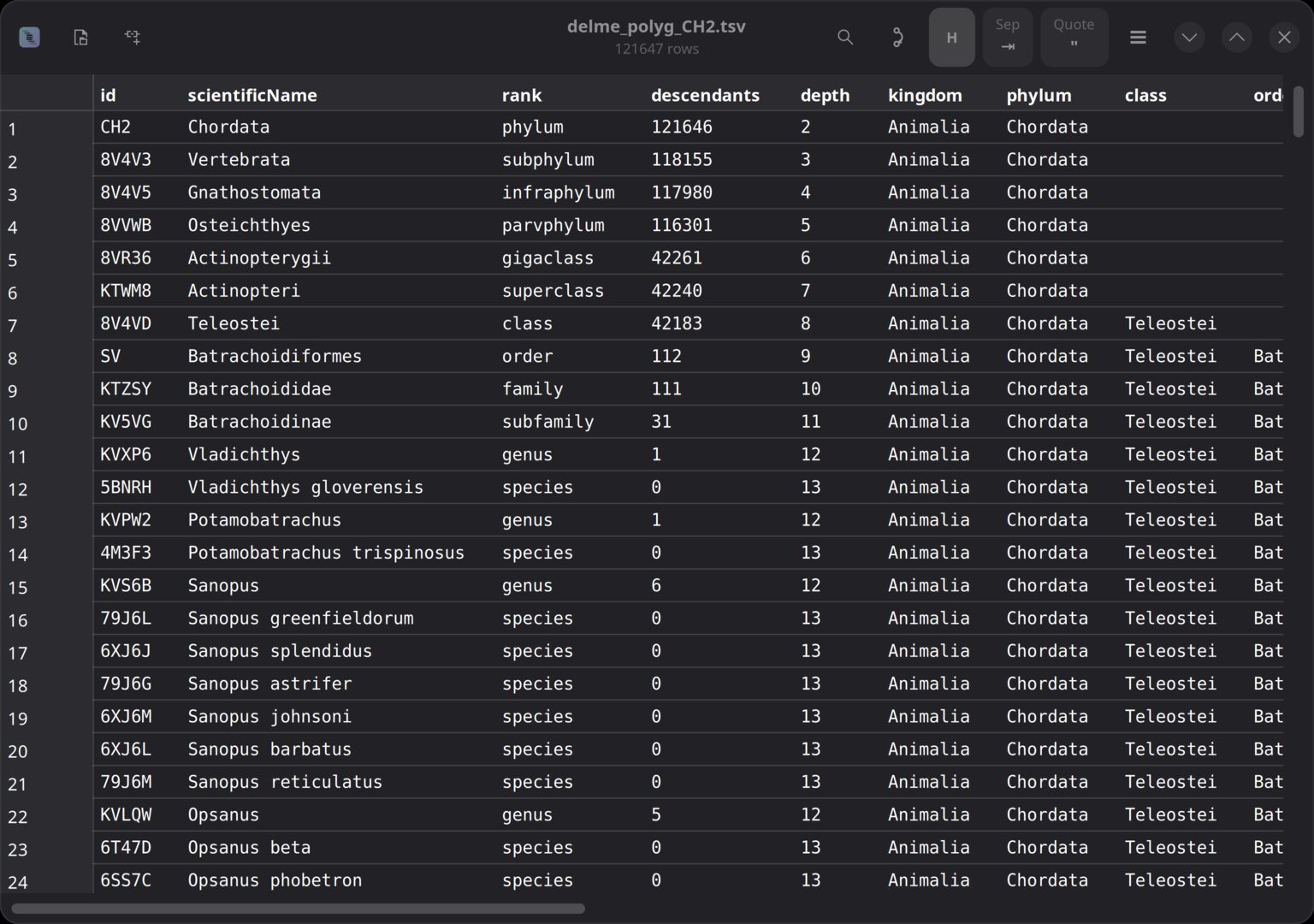Click the parvphylum rank cell

[x=553, y=225]
